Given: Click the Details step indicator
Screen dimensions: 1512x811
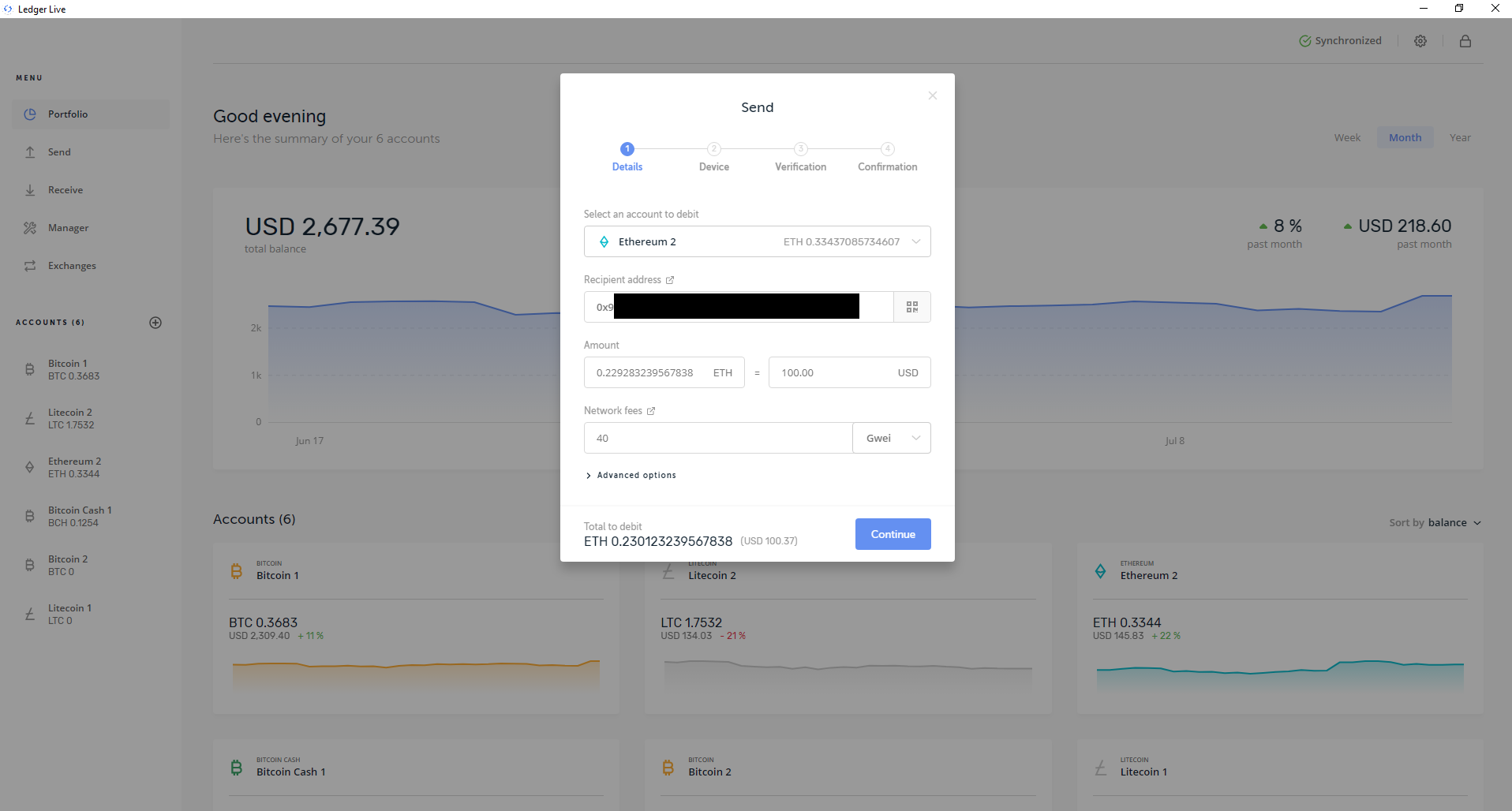Looking at the screenshot, I should point(627,157).
